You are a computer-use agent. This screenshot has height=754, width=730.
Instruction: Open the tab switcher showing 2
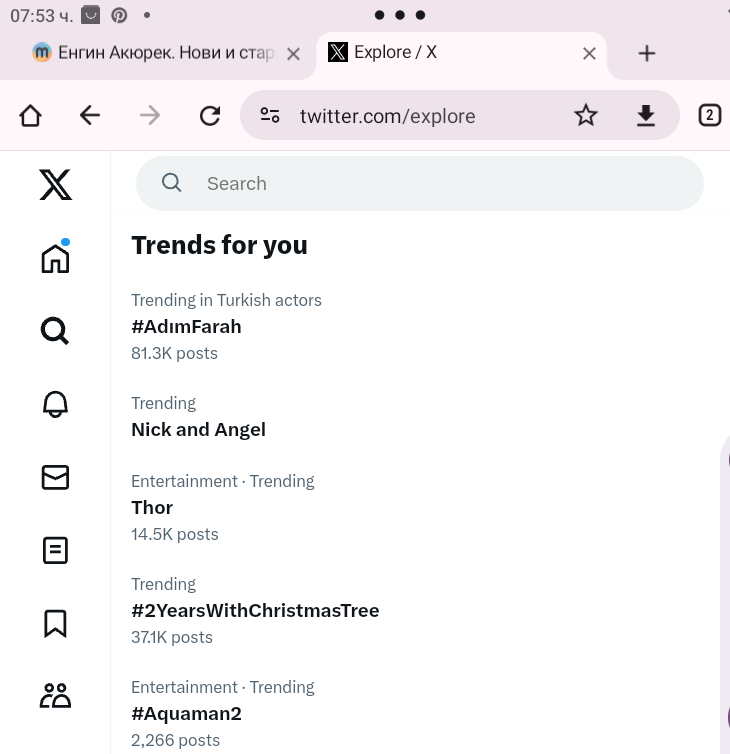[x=709, y=115]
